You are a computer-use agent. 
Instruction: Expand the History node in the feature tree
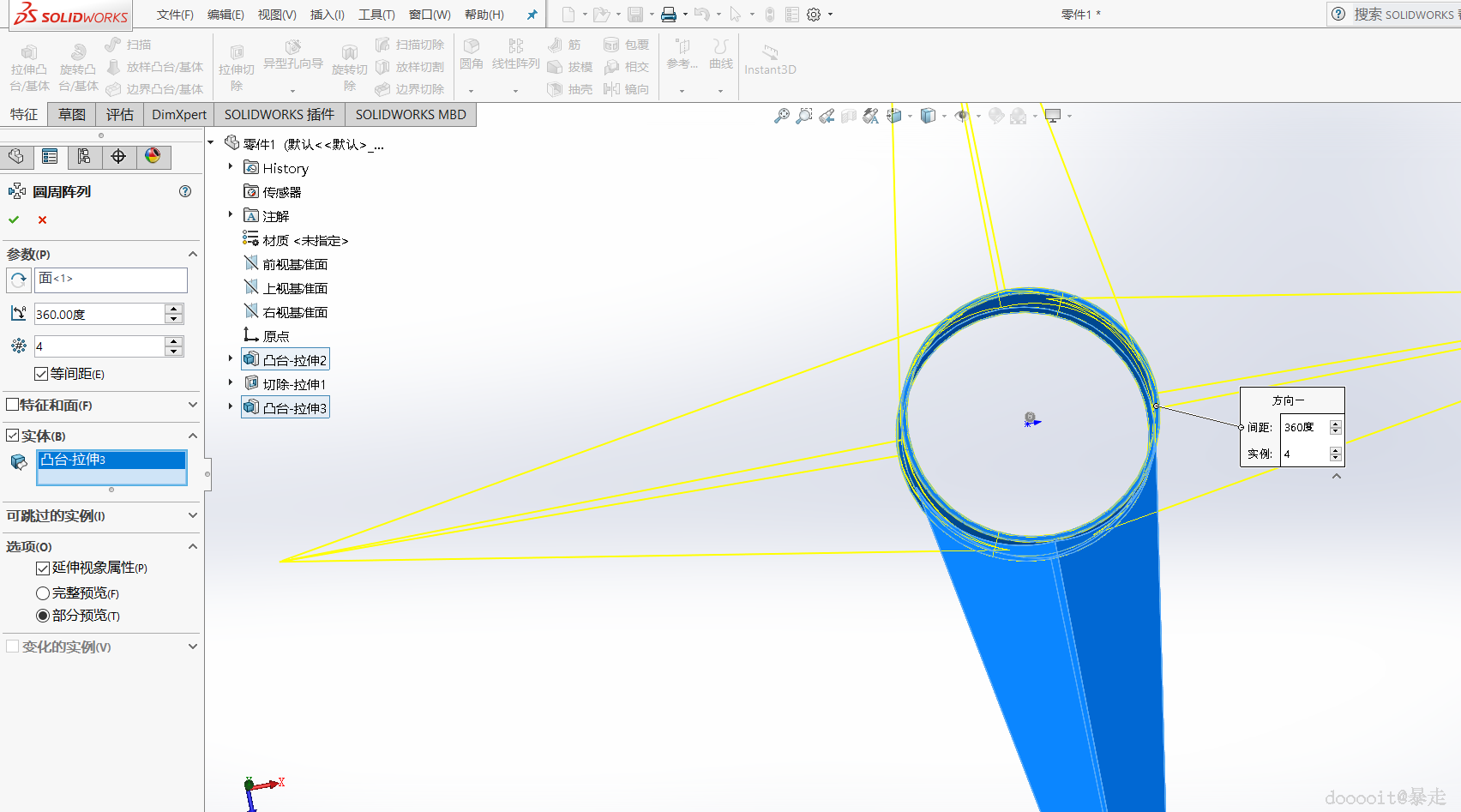pos(231,167)
